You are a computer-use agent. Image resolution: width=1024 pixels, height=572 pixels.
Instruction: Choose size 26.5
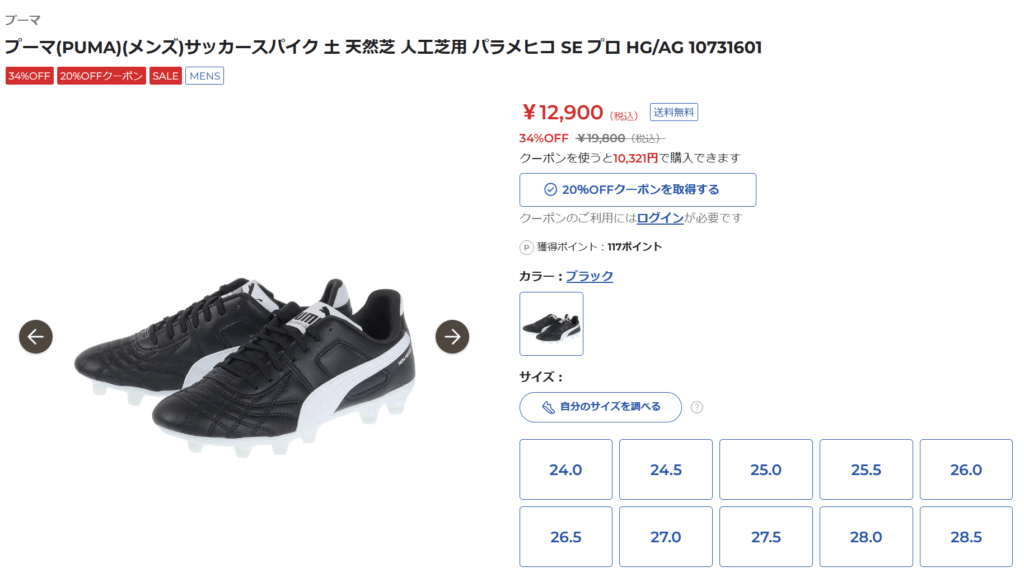565,537
